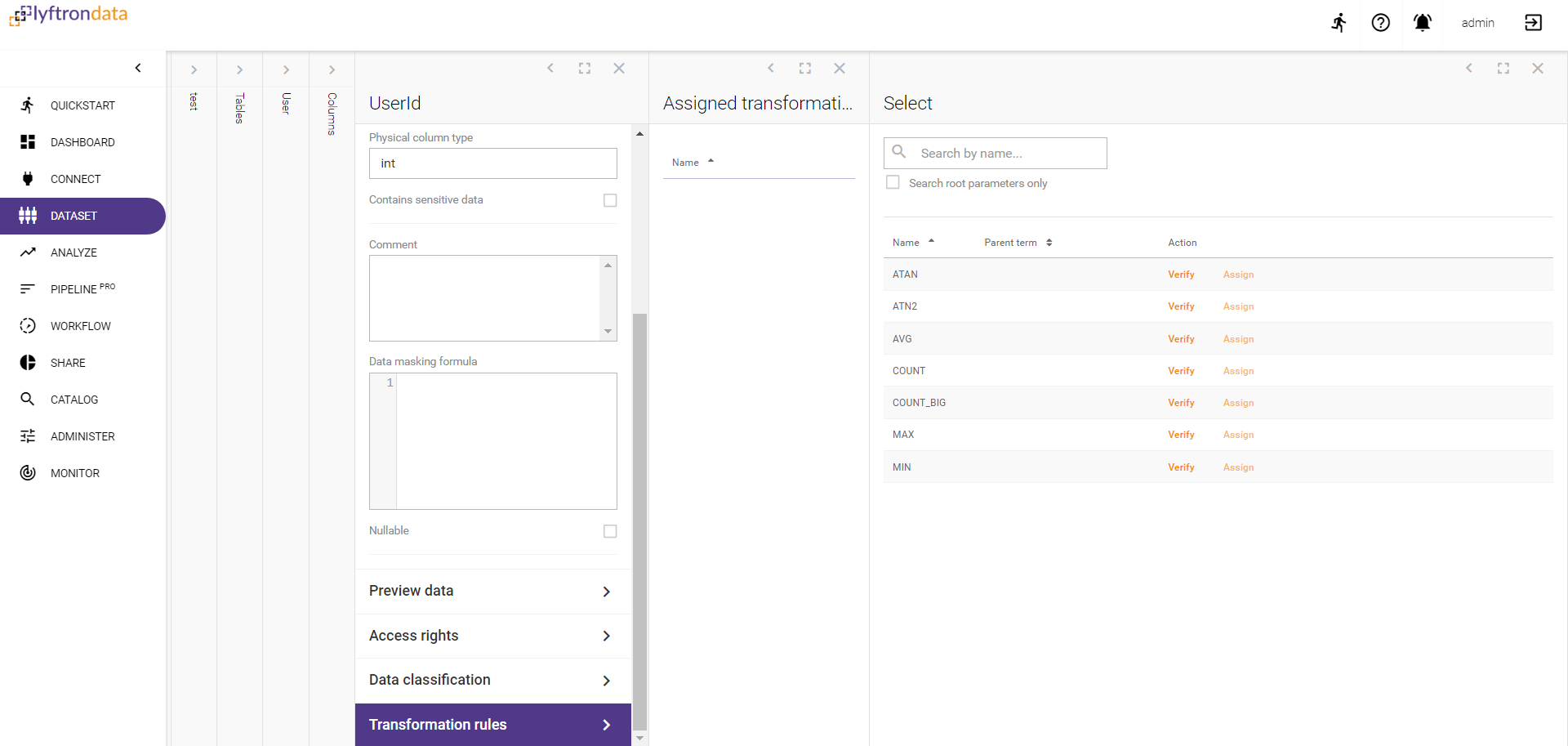Click the SHARE pie icon

coord(28,363)
